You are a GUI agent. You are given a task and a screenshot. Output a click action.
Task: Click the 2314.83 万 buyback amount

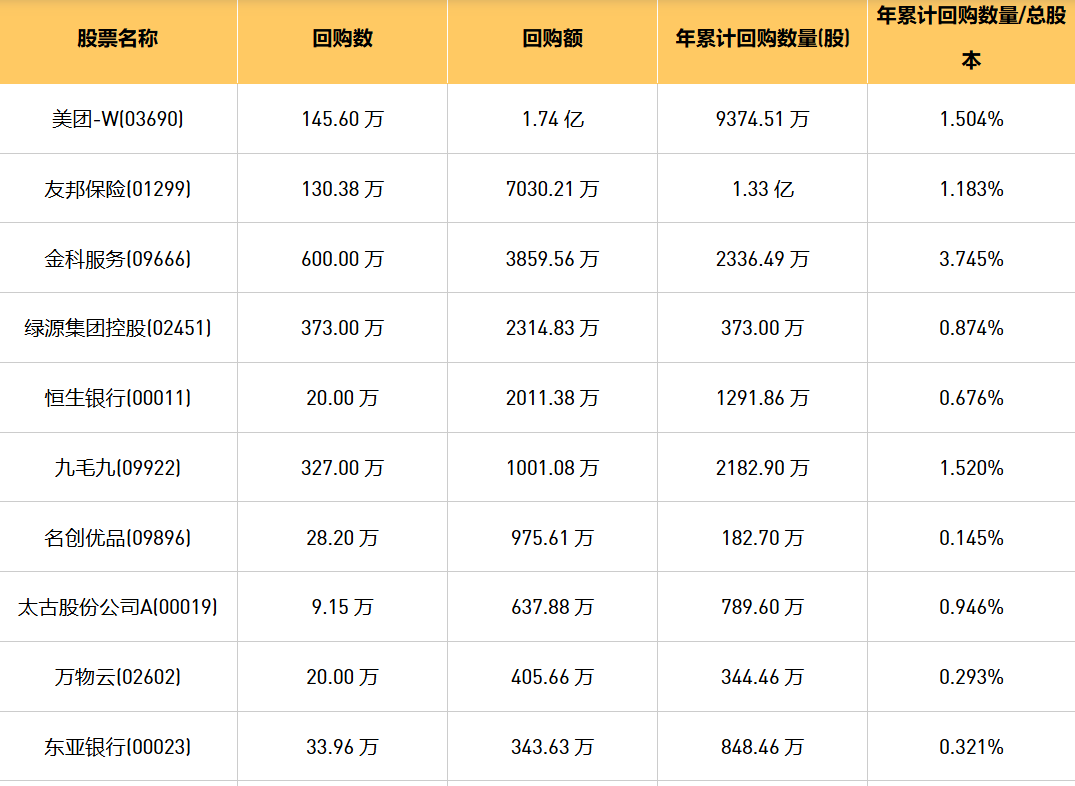tap(553, 329)
